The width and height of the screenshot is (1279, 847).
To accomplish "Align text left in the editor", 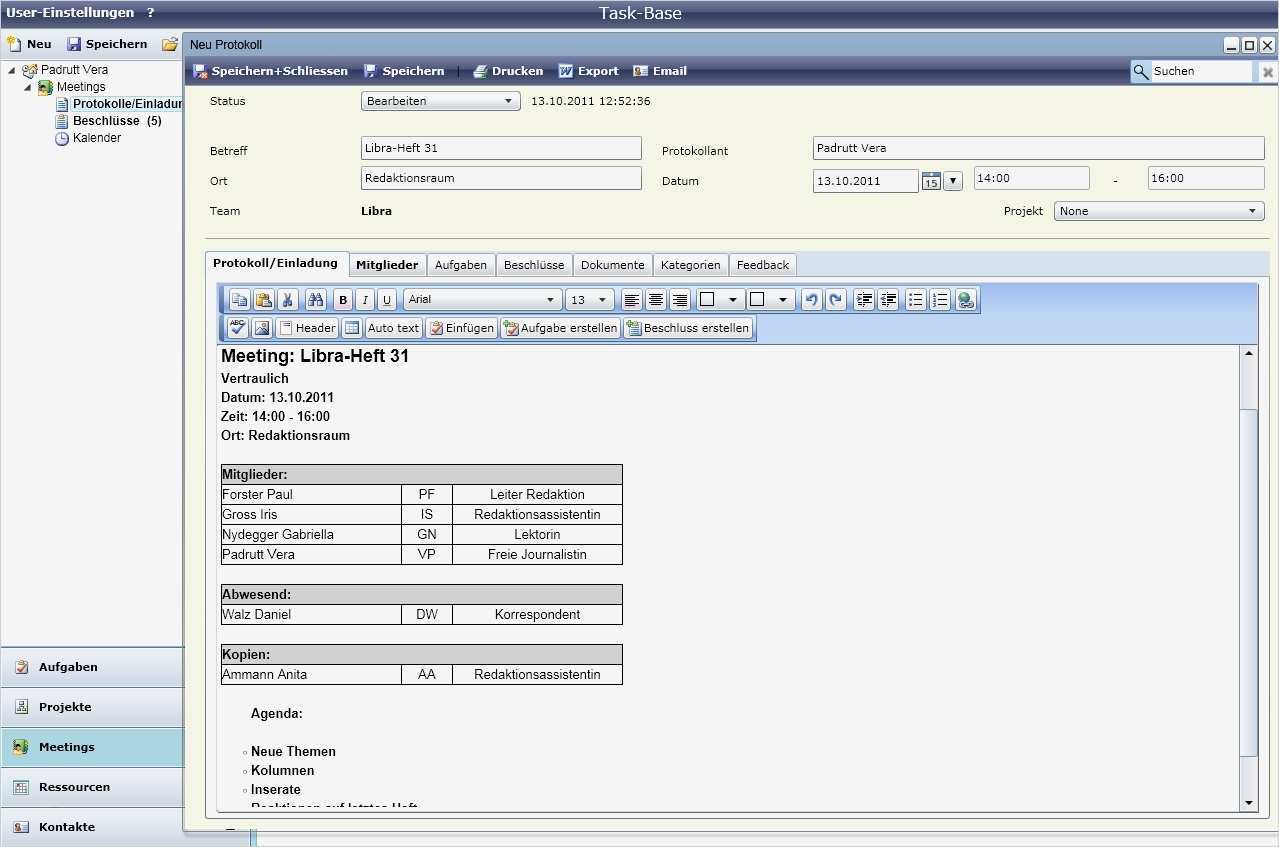I will pyautogui.click(x=631, y=300).
